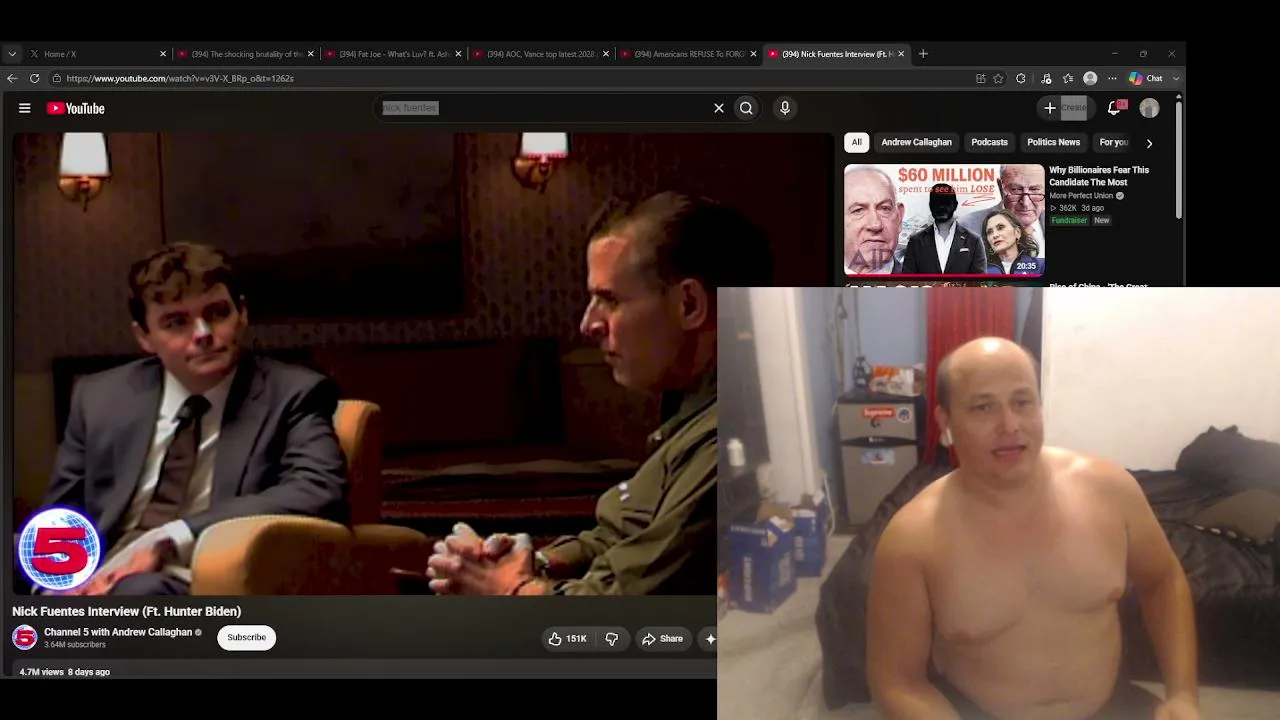The height and width of the screenshot is (720, 1280).
Task: Go back with the browser back arrow
Action: click(12, 78)
